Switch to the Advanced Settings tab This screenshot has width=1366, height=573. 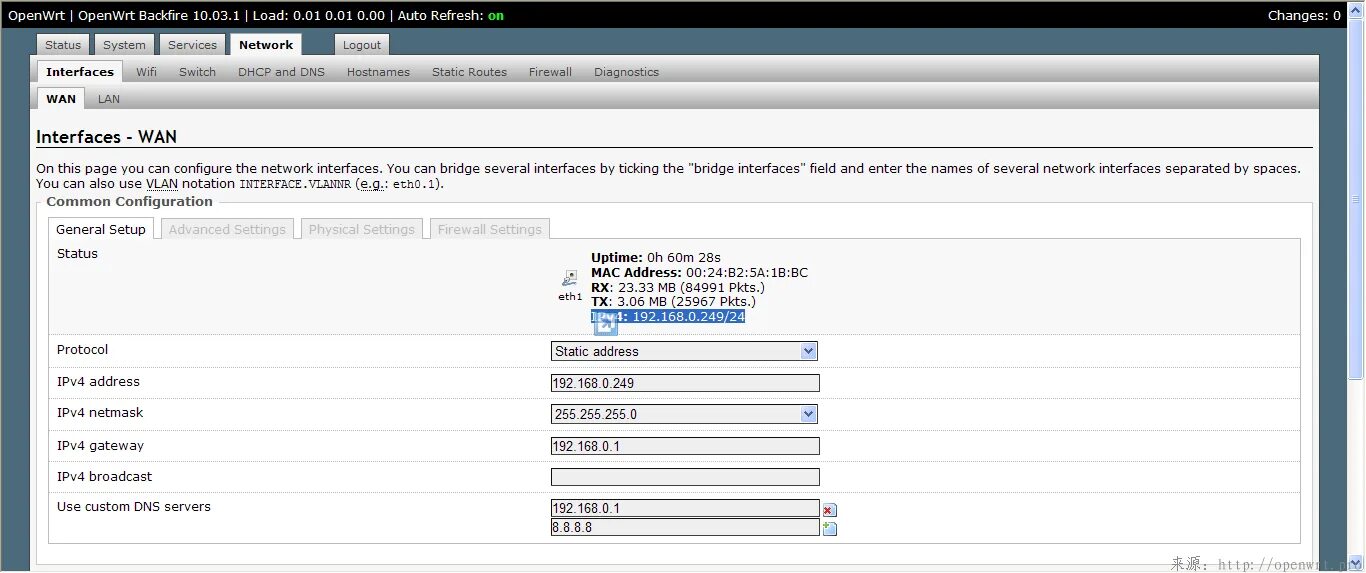coord(227,229)
